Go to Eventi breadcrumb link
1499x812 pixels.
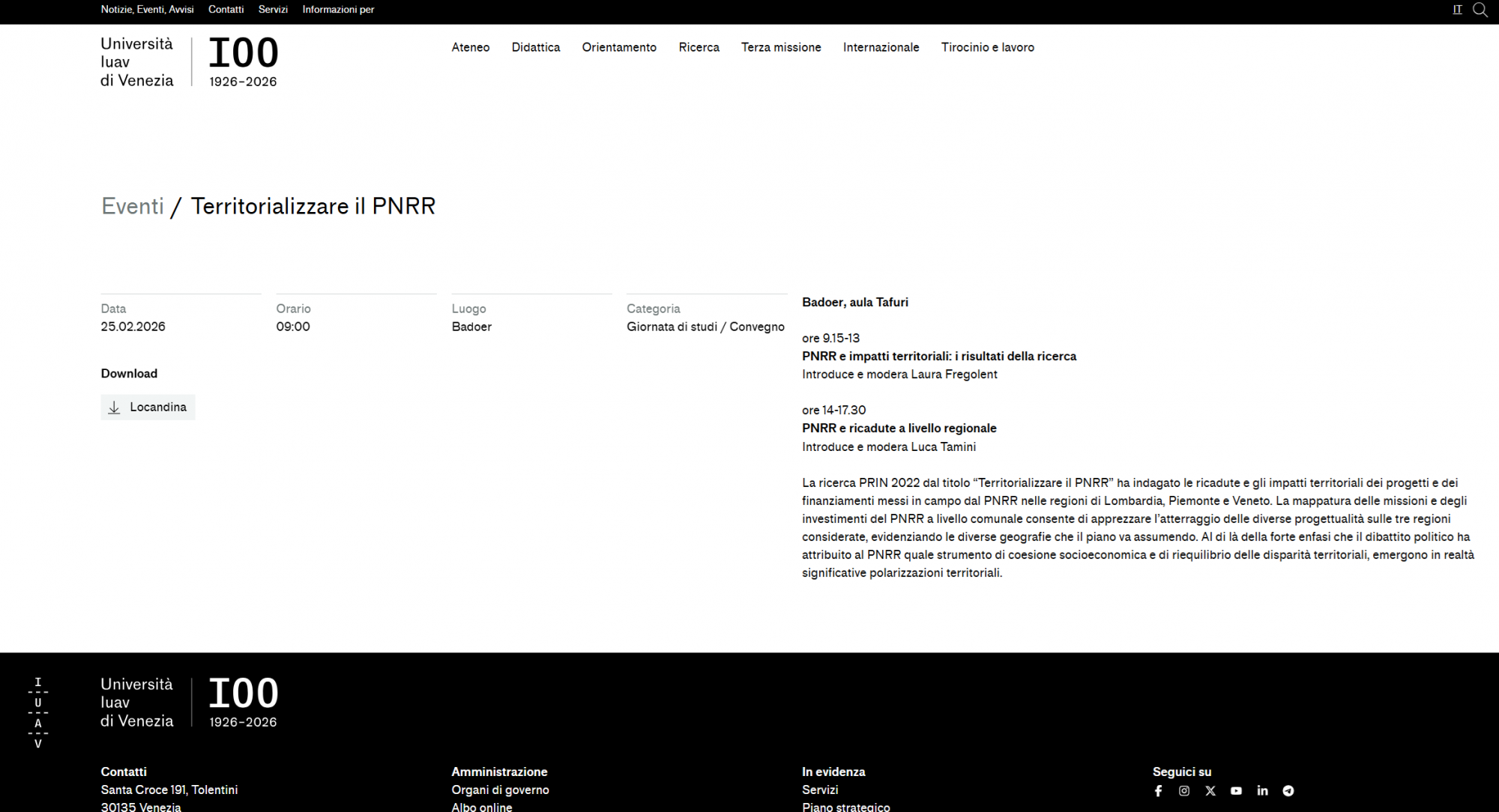(133, 206)
